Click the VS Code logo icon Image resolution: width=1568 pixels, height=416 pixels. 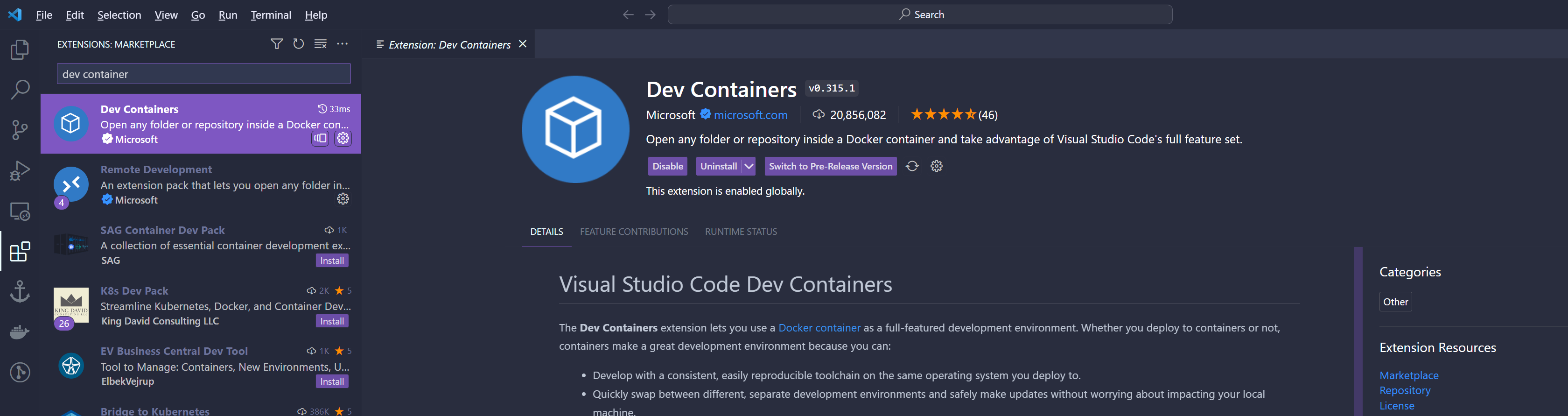pos(14,14)
